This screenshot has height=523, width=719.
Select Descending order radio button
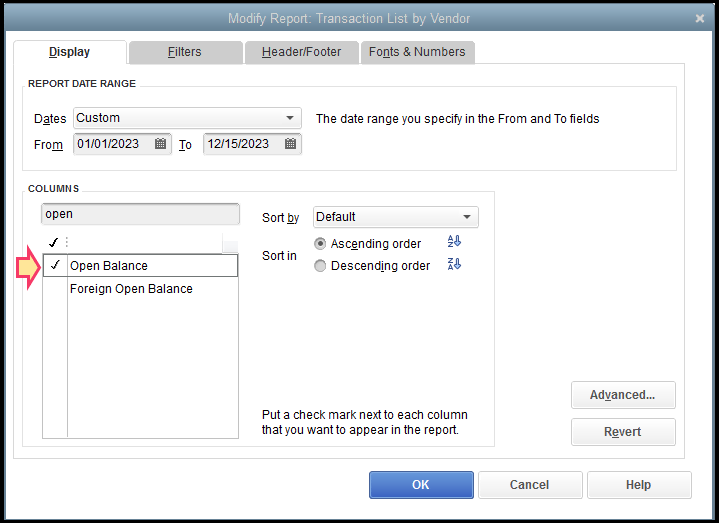pyautogui.click(x=320, y=266)
